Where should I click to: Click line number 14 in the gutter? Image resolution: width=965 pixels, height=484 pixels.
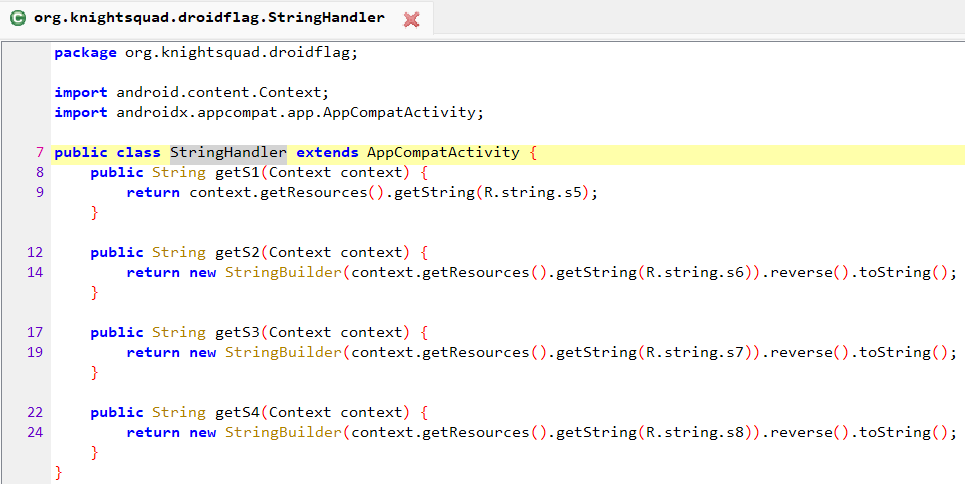tap(36, 272)
